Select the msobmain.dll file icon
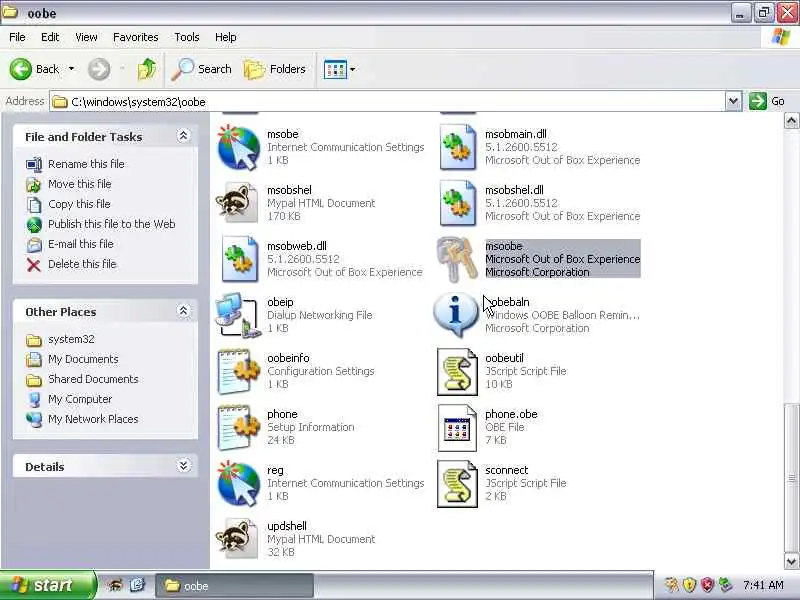The width and height of the screenshot is (800, 600). (x=458, y=147)
